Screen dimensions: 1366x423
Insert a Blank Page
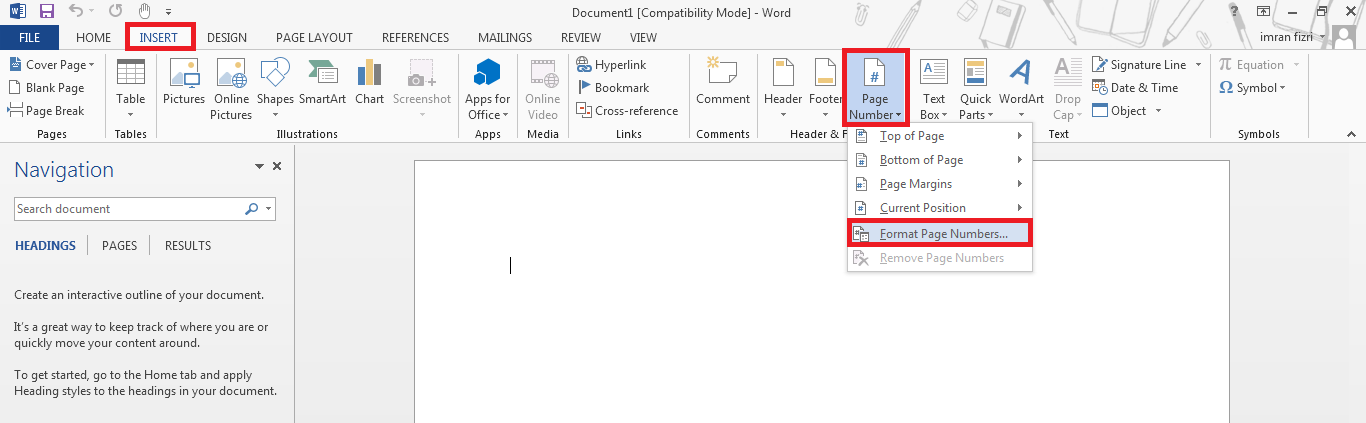coord(46,88)
